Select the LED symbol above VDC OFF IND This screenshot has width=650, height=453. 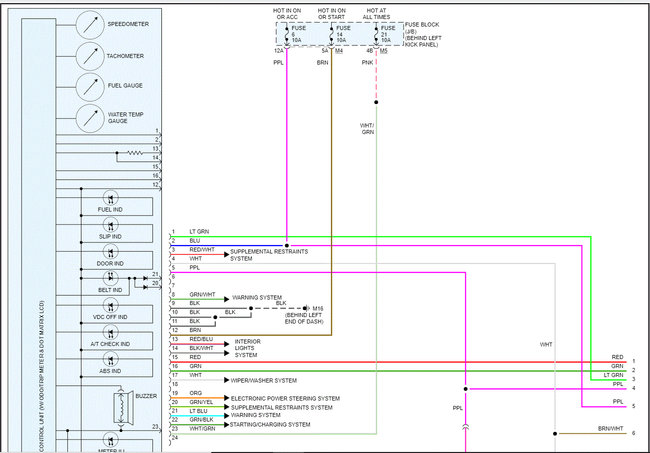pos(111,305)
